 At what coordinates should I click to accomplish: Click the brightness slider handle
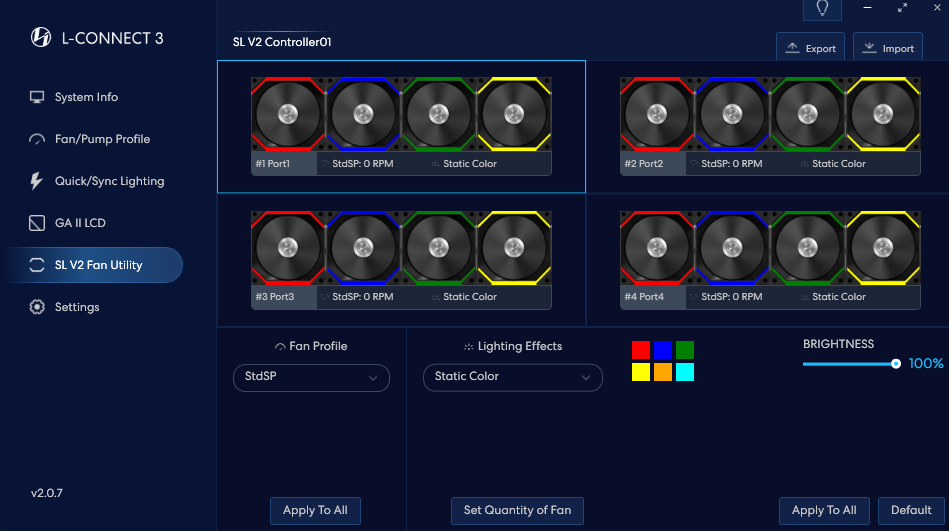(x=896, y=364)
